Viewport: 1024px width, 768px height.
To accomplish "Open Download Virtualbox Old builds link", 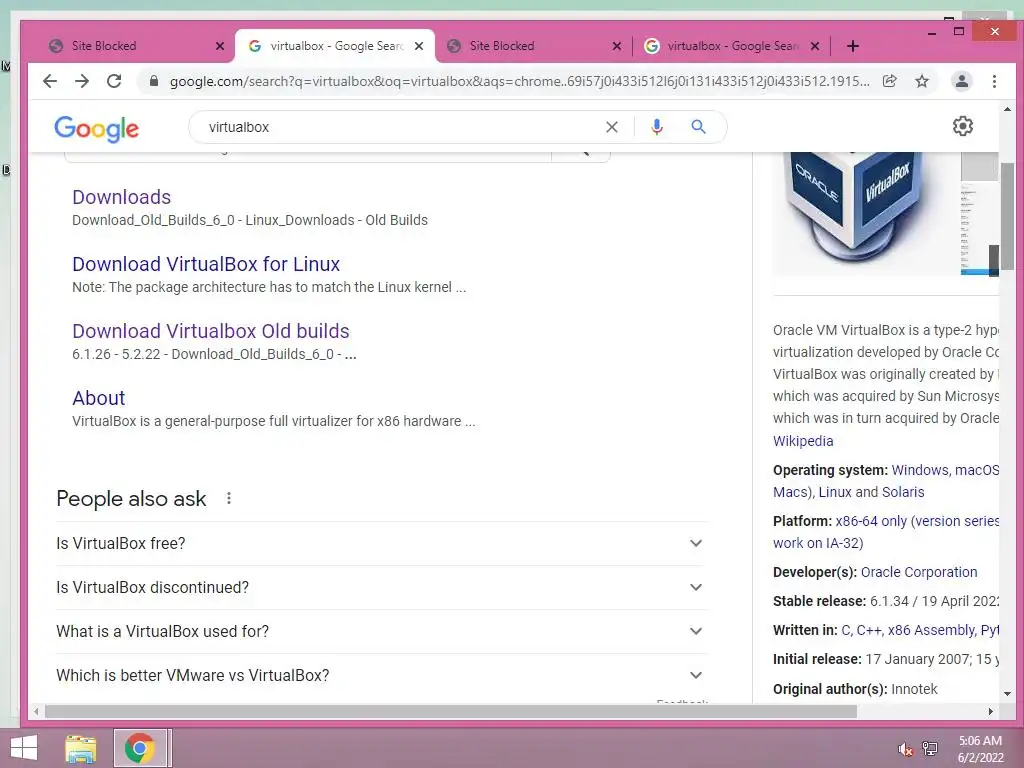I will pos(210,331).
